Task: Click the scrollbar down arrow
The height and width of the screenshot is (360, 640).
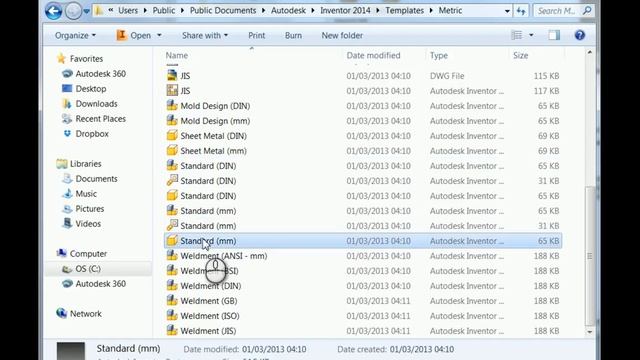Action: click(589, 332)
